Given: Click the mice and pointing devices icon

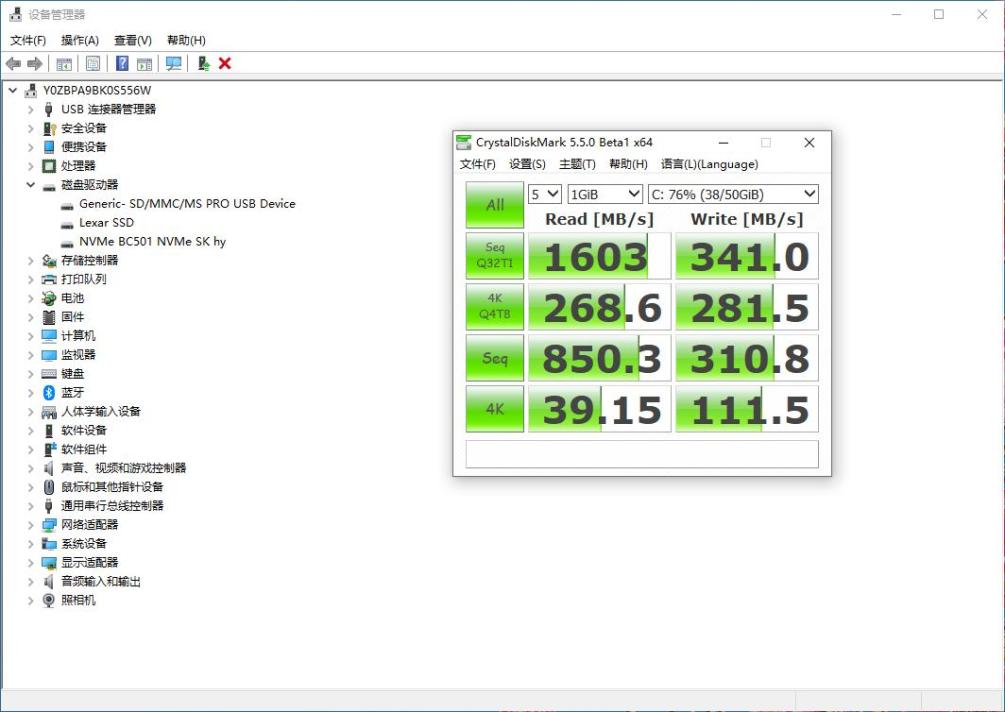Looking at the screenshot, I should (x=49, y=487).
